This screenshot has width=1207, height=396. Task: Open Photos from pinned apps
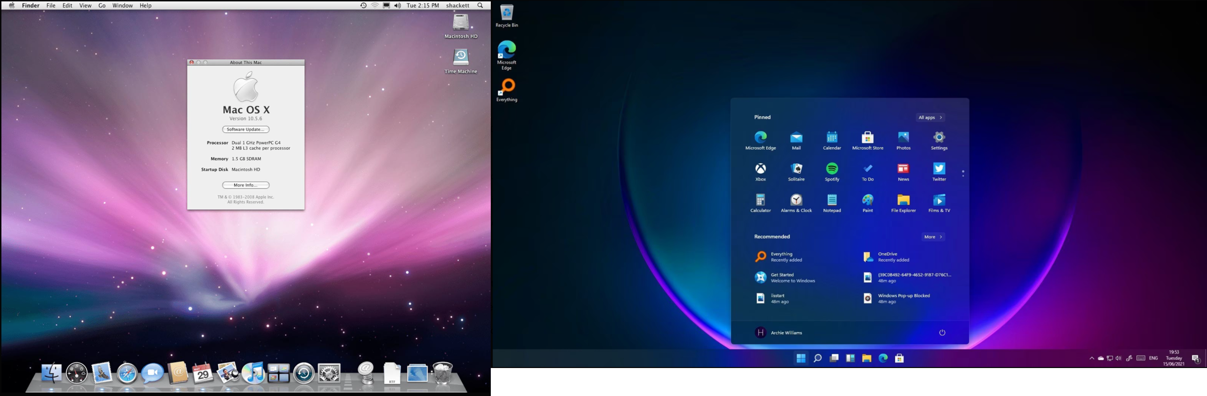(x=903, y=140)
